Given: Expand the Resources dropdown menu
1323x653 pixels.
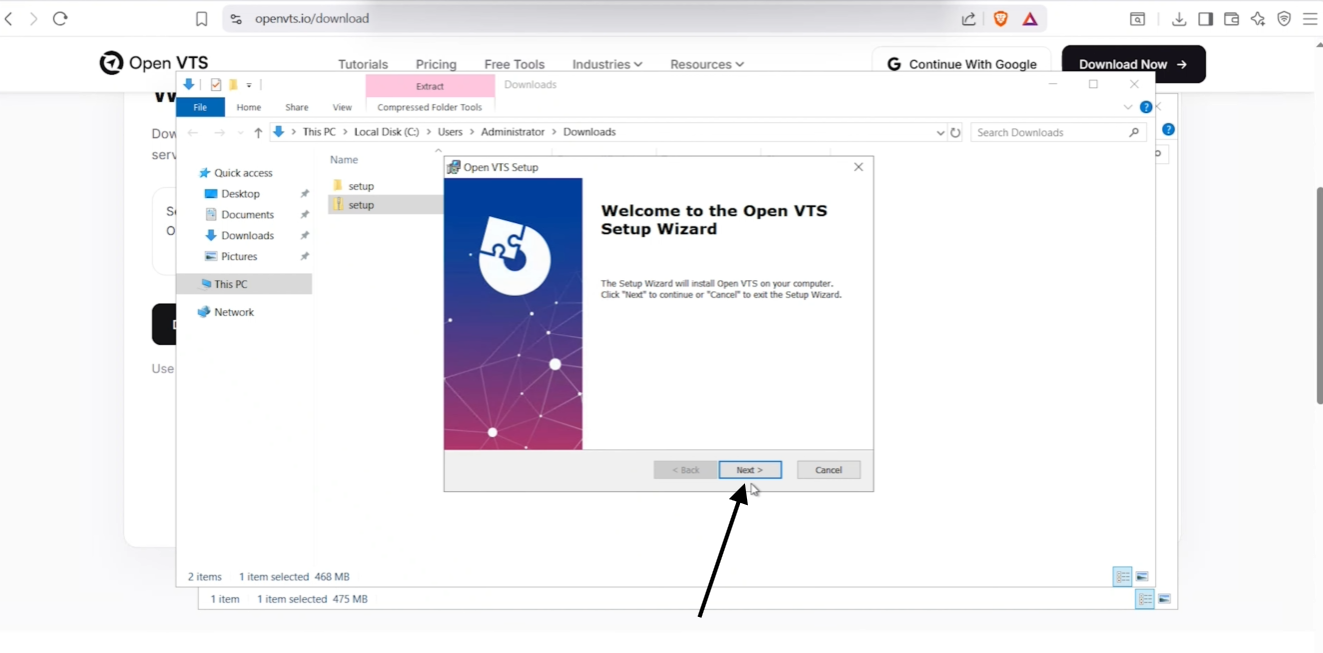Looking at the screenshot, I should (x=707, y=64).
